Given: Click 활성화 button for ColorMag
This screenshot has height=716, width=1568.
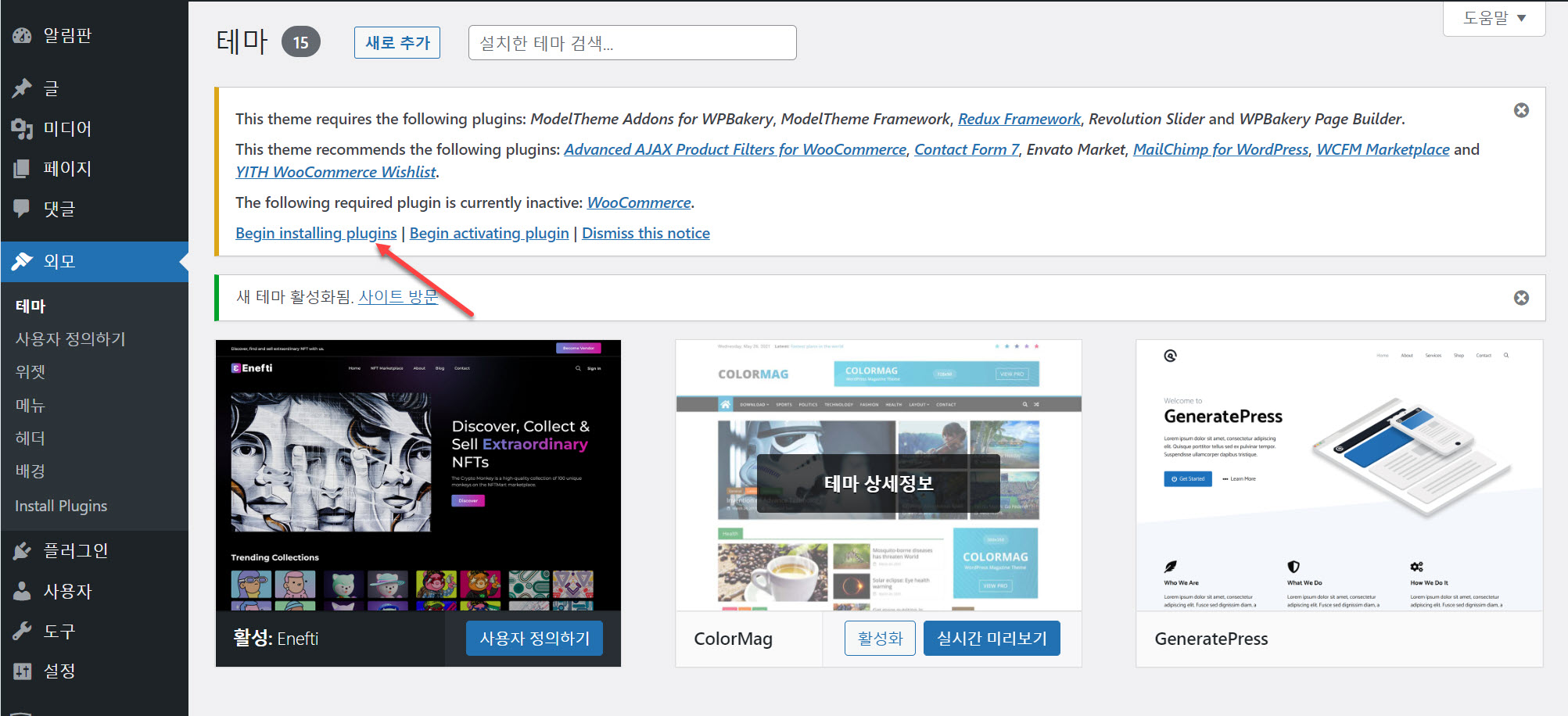Looking at the screenshot, I should [880, 638].
